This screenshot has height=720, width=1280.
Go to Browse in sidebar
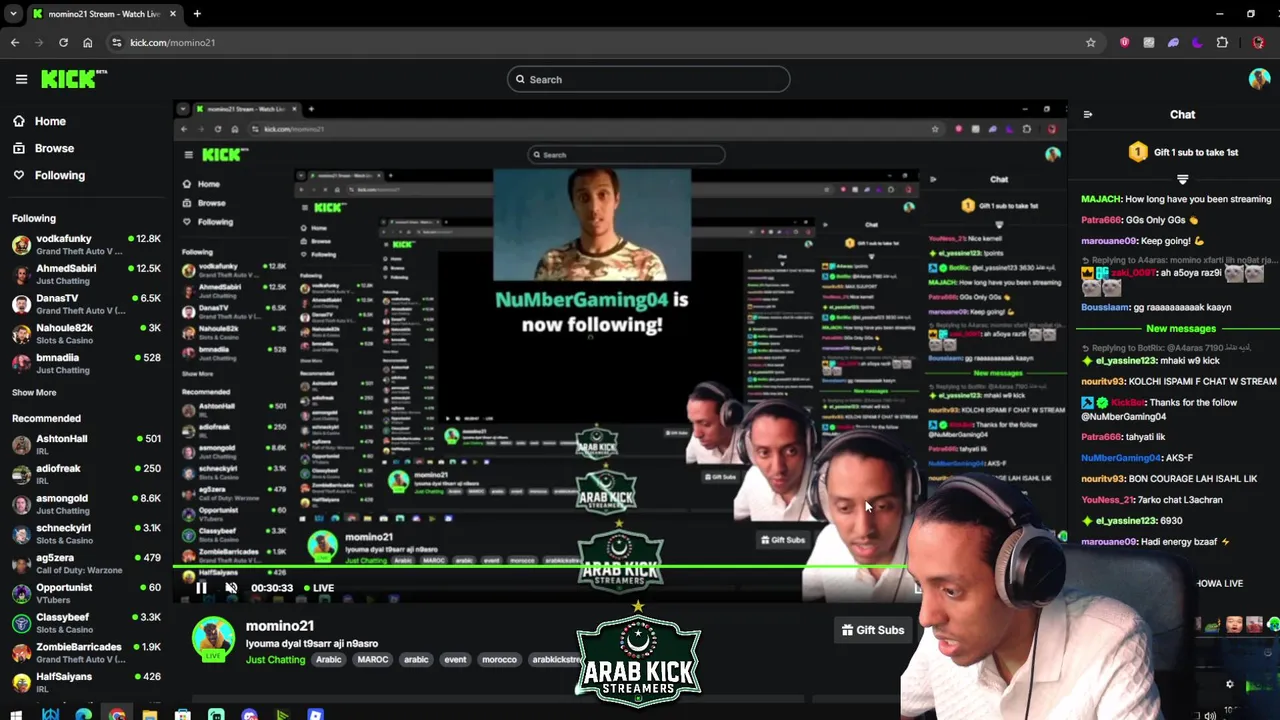[x=54, y=148]
